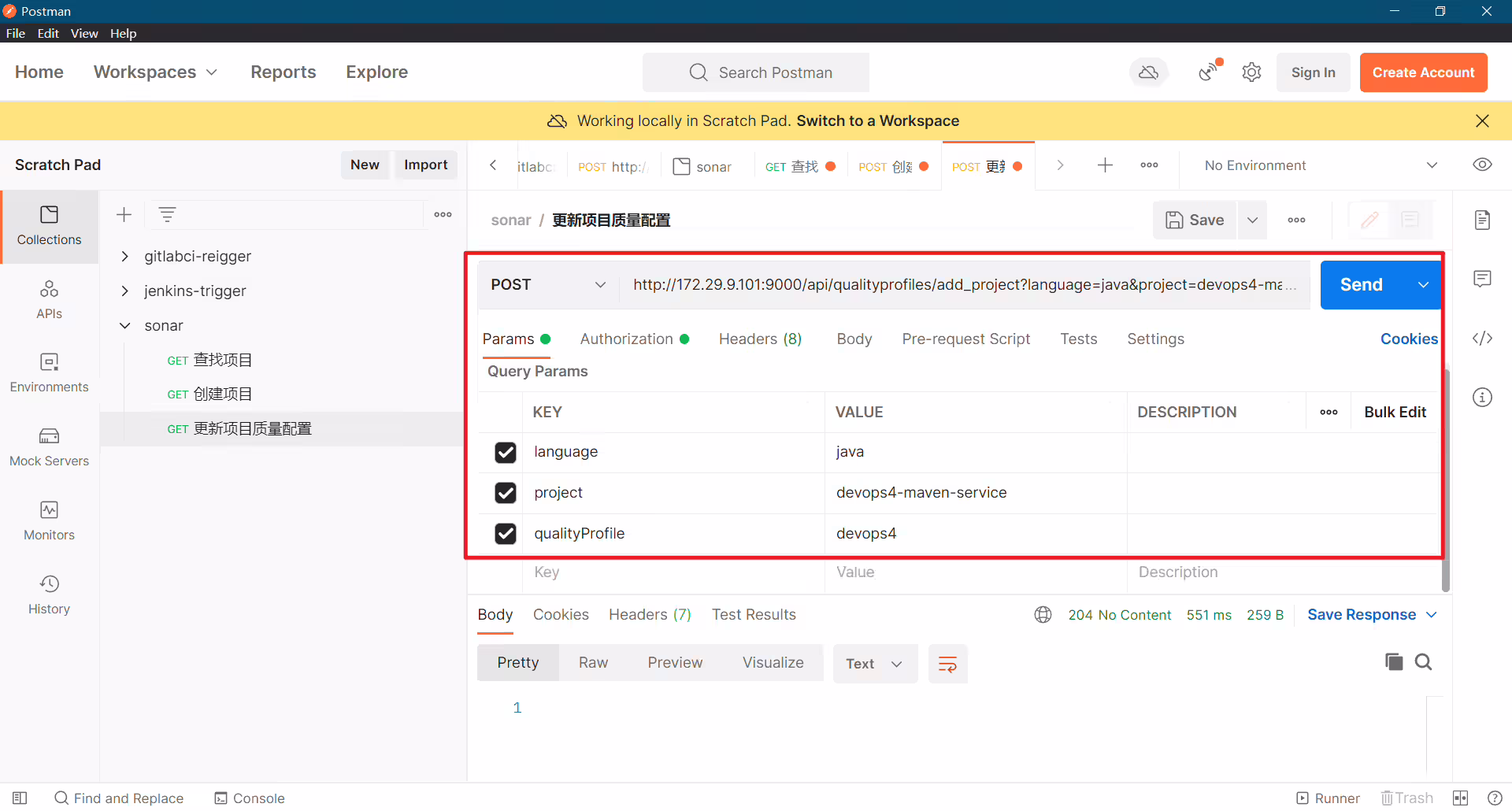1512x811 pixels.
Task: Expand the gitlabci-reigger collection
Action: point(124,257)
